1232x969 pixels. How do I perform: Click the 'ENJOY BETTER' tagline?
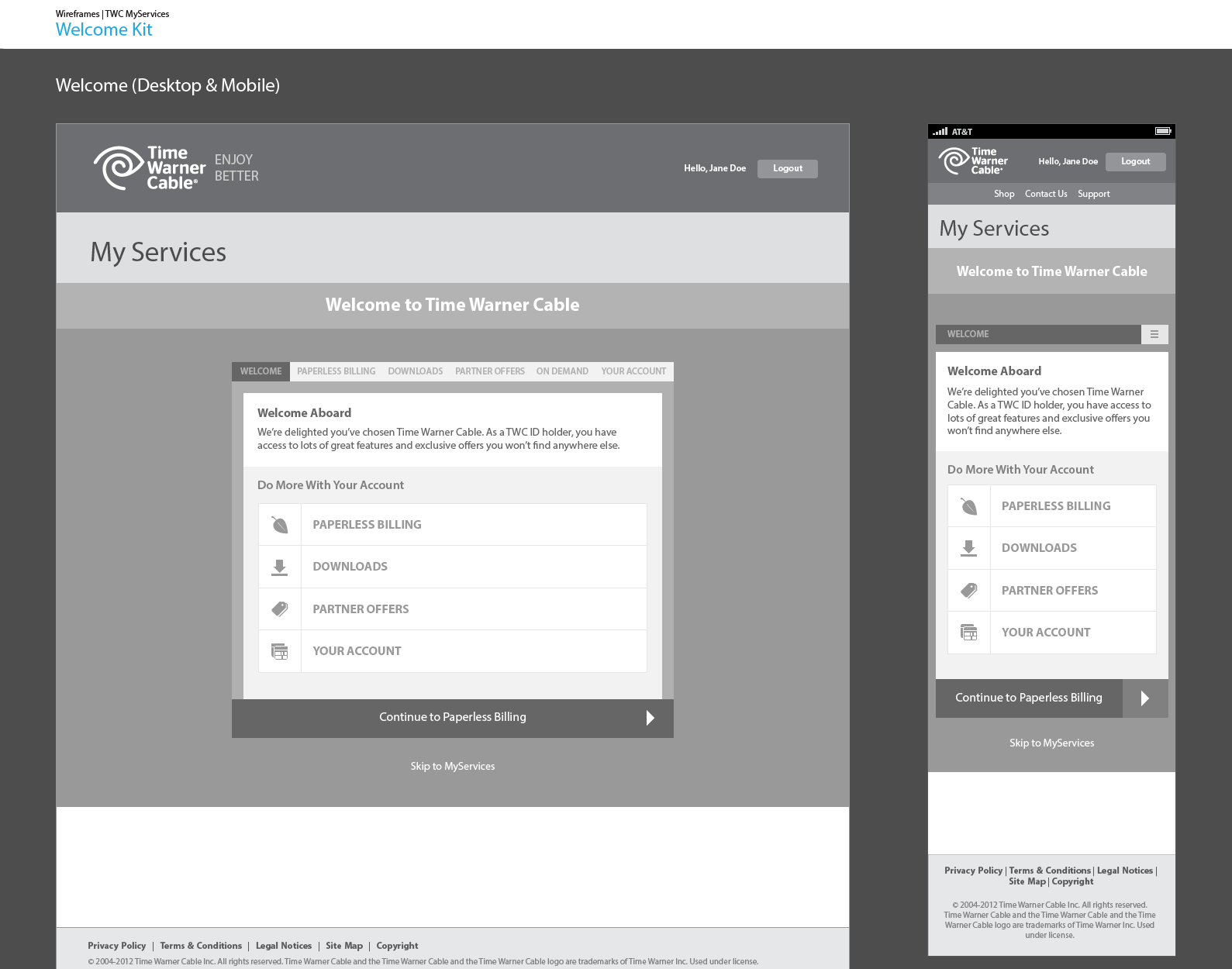click(236, 168)
